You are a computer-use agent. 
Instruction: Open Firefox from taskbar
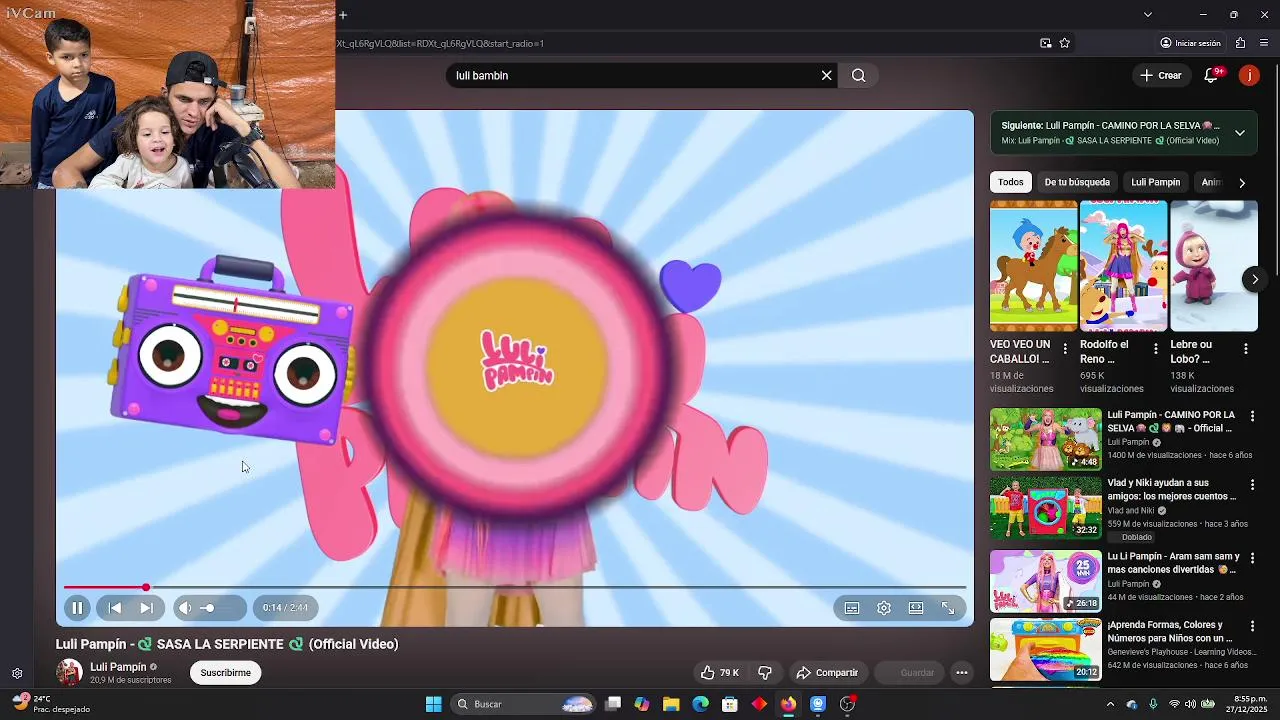click(x=788, y=704)
